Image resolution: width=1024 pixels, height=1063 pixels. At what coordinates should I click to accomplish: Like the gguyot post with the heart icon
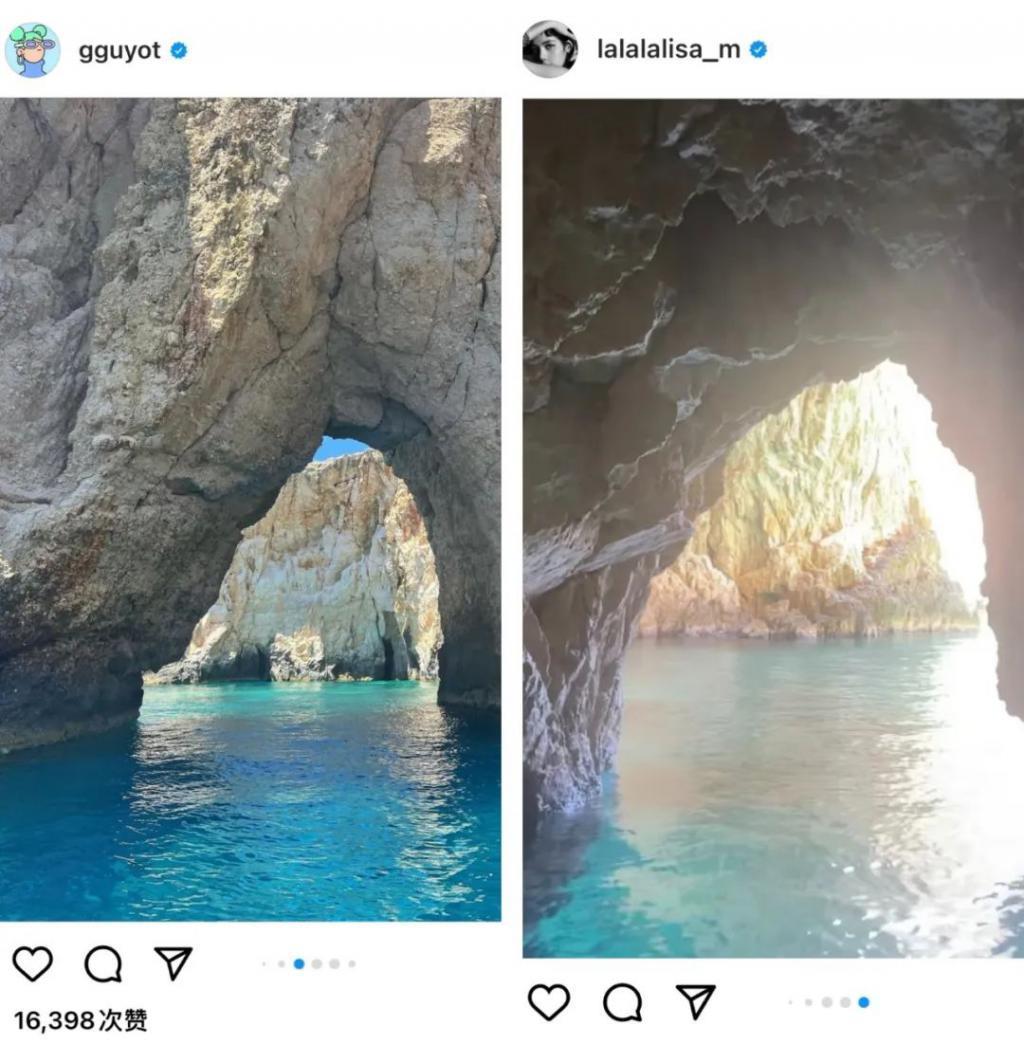click(32, 963)
